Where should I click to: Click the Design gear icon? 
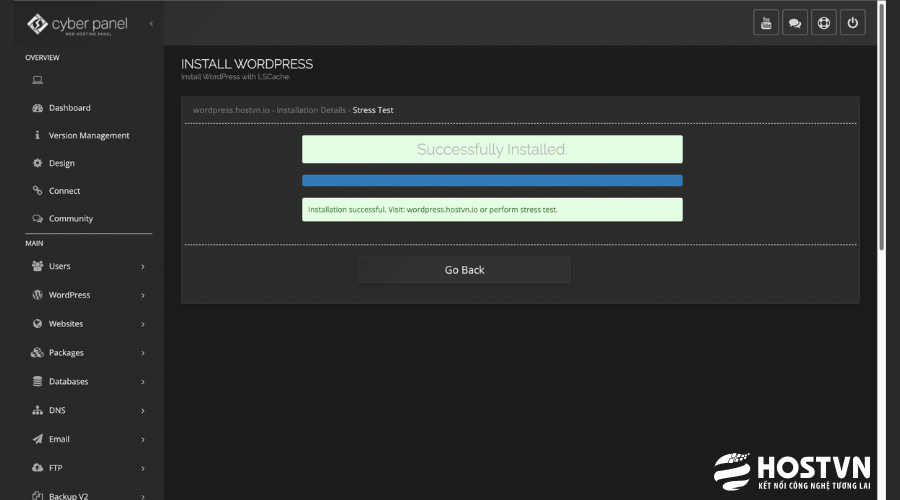pos(37,163)
